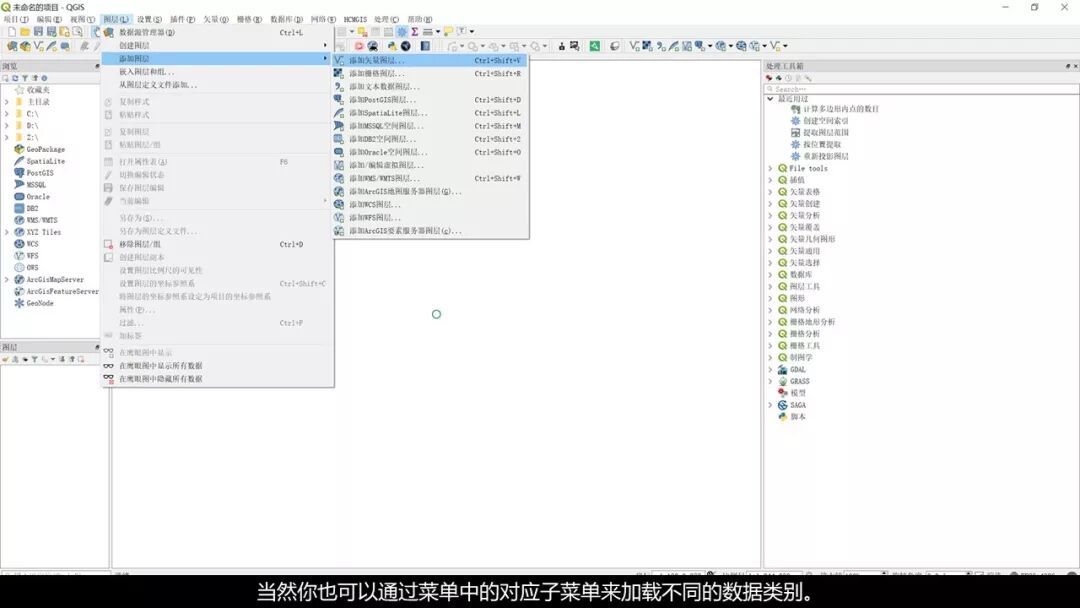
Task: Select GeoPackage in browser panel
Action: pos(45,149)
